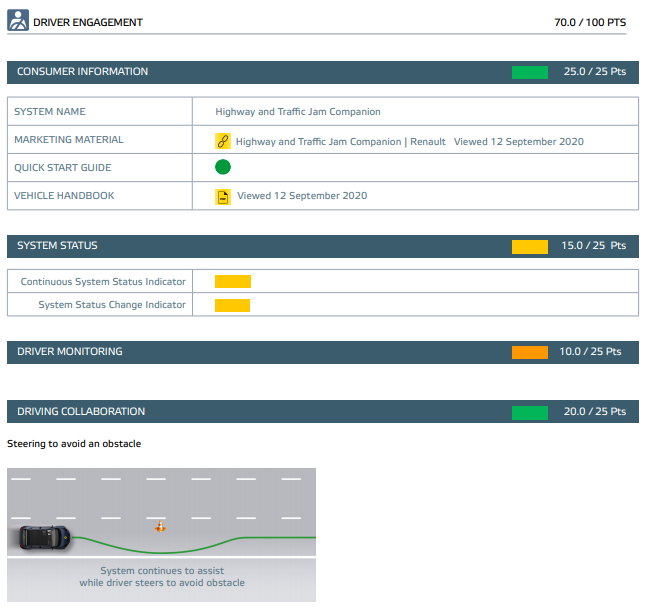
Task: Click the orange traffic cone in the diagram
Action: click(x=160, y=526)
